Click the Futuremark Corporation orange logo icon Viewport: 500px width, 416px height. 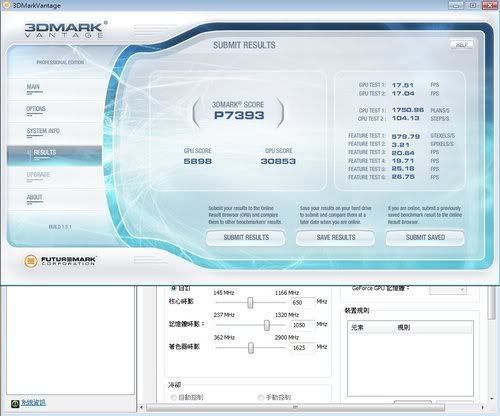31,261
